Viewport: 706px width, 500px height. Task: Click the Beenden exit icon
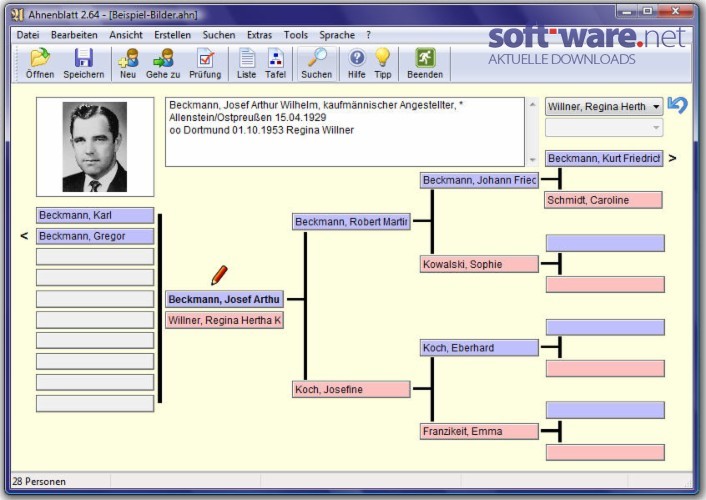pyautogui.click(x=425, y=58)
